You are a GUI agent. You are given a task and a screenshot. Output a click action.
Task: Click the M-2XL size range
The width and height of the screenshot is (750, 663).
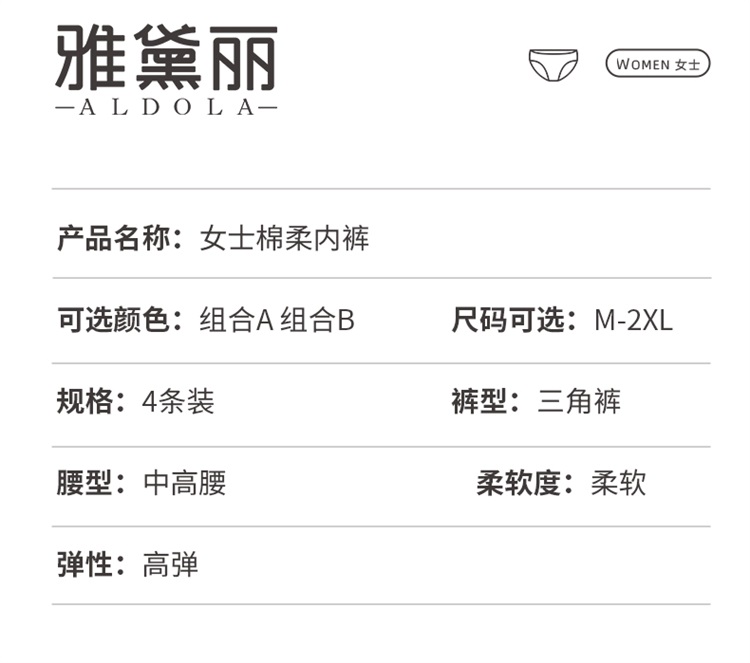633,321
